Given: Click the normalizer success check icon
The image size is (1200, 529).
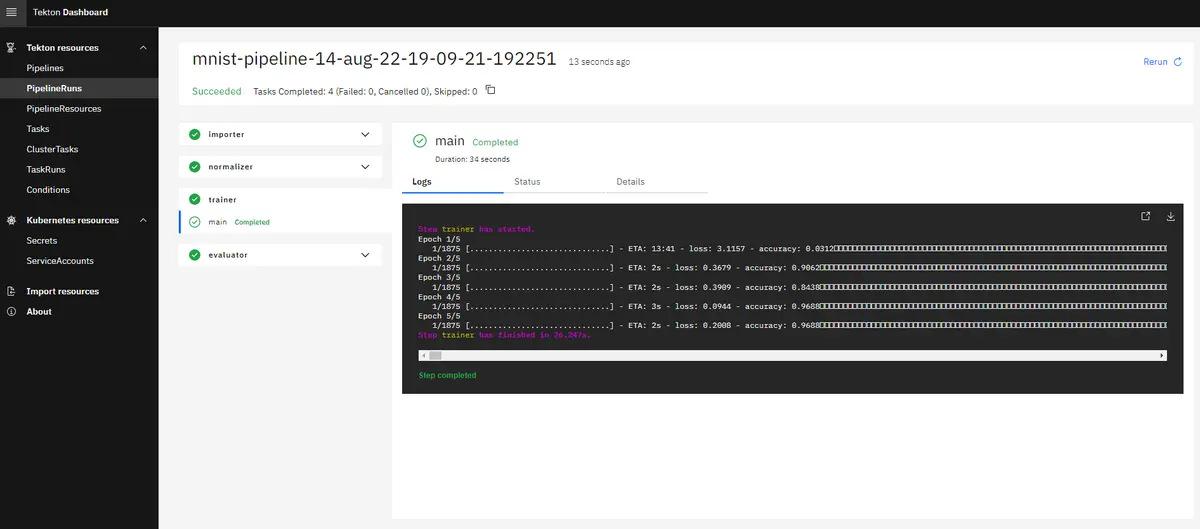Looking at the screenshot, I should point(194,166).
